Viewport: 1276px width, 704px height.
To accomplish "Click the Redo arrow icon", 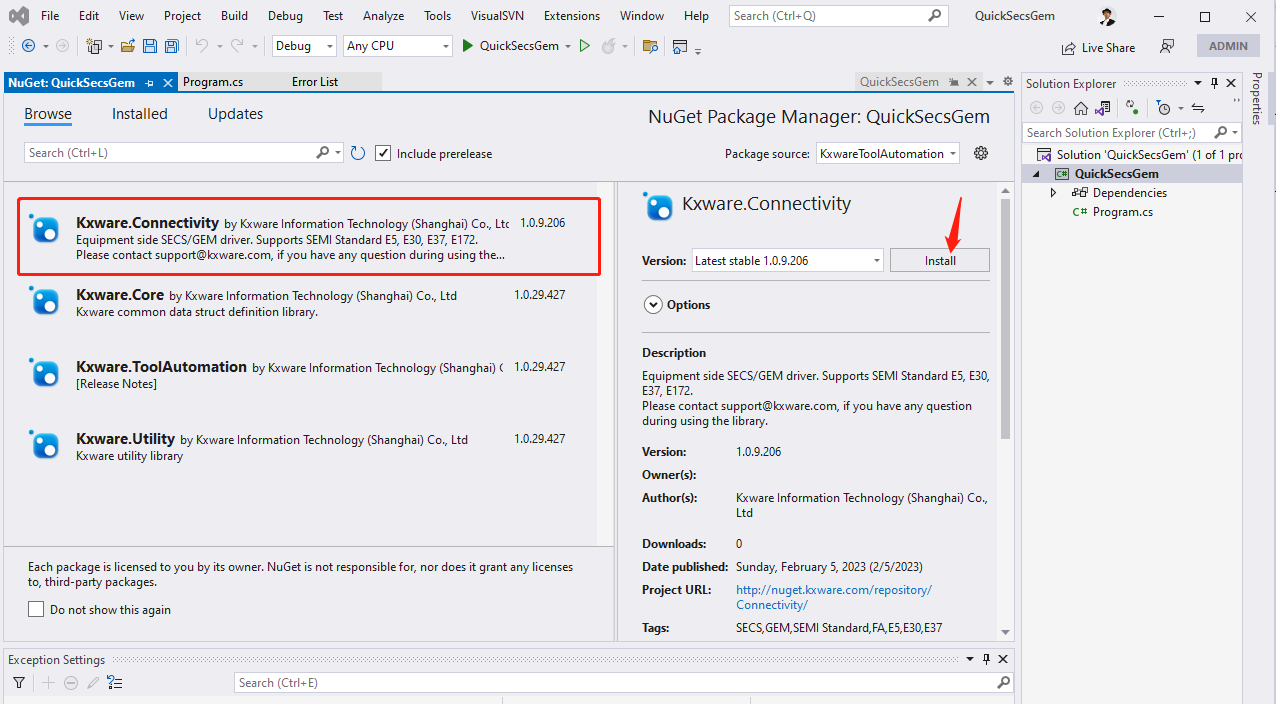I will coord(237,46).
